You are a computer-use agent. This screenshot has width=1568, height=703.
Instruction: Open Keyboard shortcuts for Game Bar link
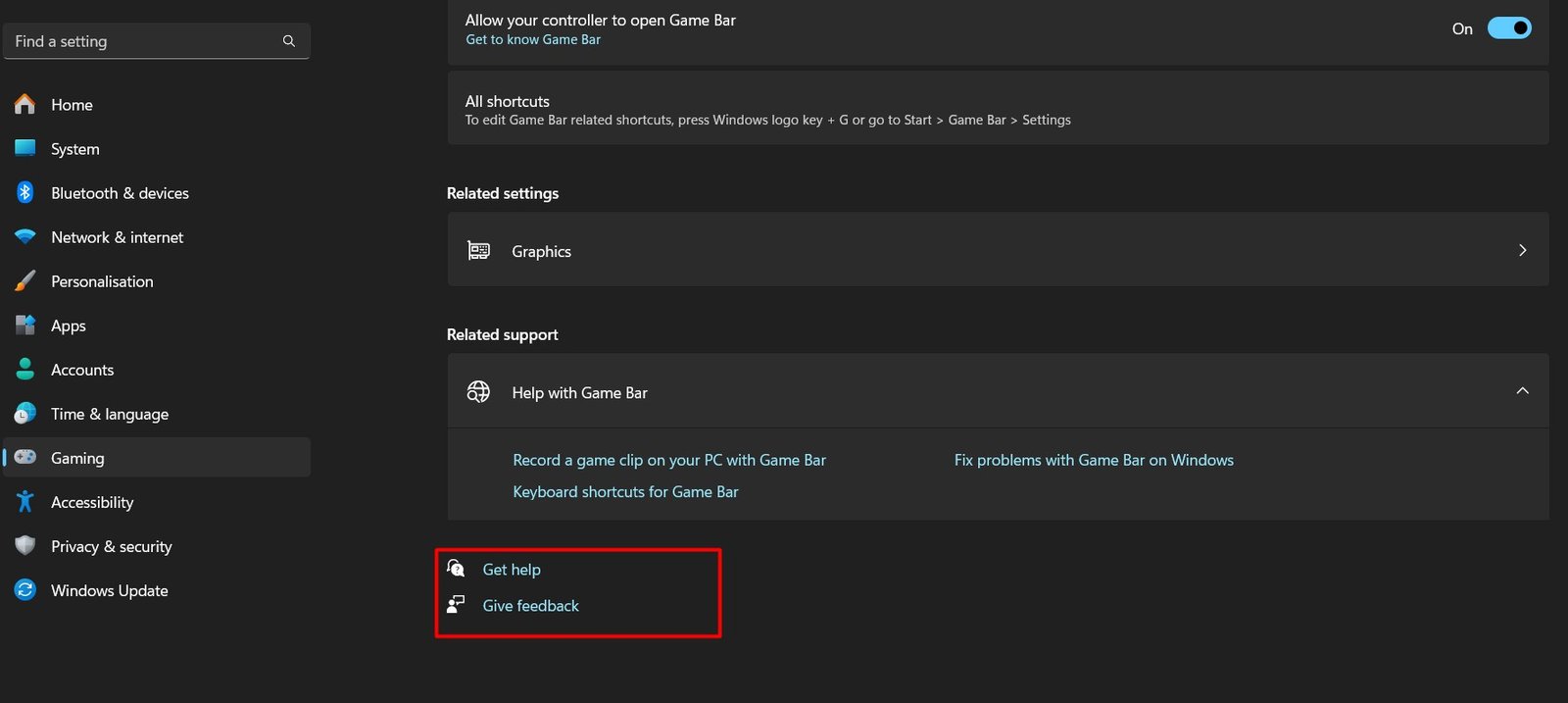625,491
